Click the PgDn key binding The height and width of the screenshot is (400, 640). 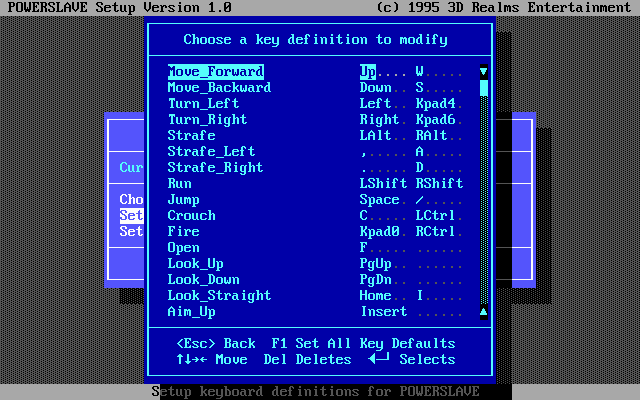(x=376, y=280)
